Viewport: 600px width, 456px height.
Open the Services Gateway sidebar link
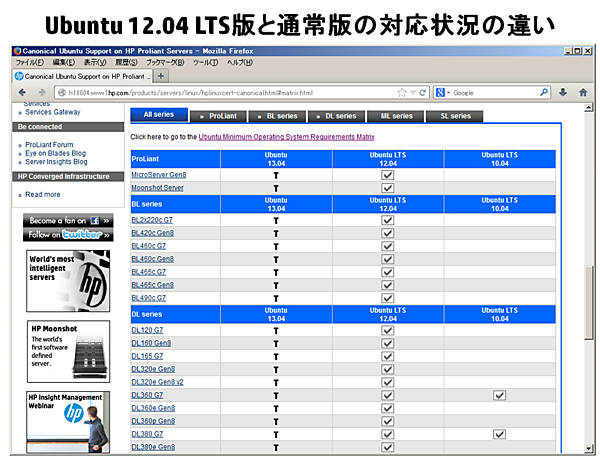pos(53,112)
